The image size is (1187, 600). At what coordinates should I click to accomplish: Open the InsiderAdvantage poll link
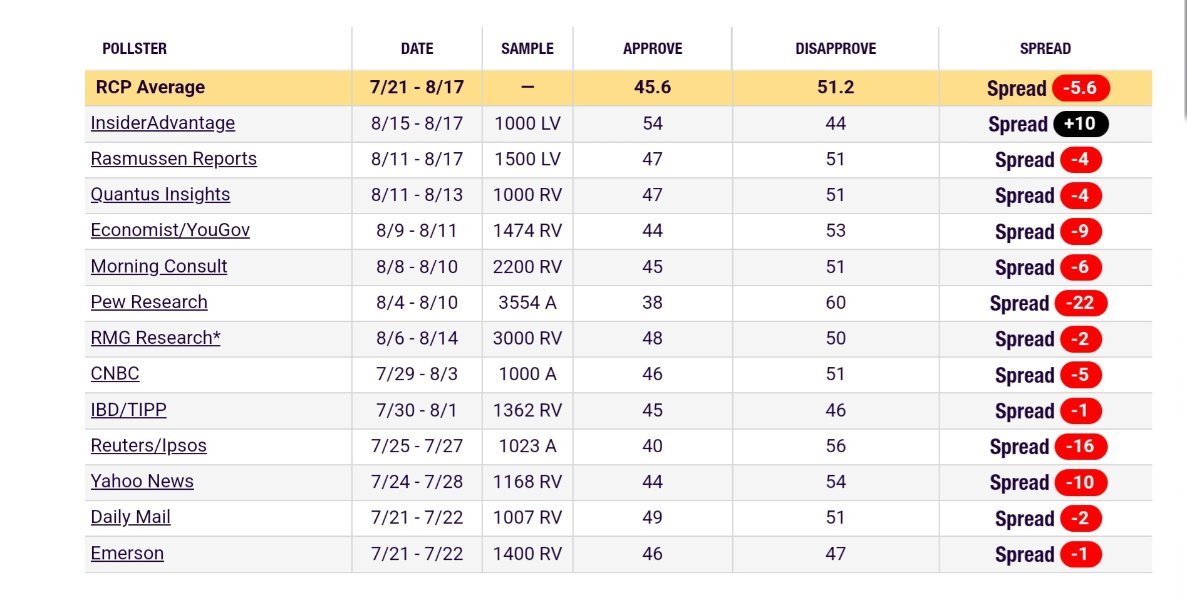point(163,123)
